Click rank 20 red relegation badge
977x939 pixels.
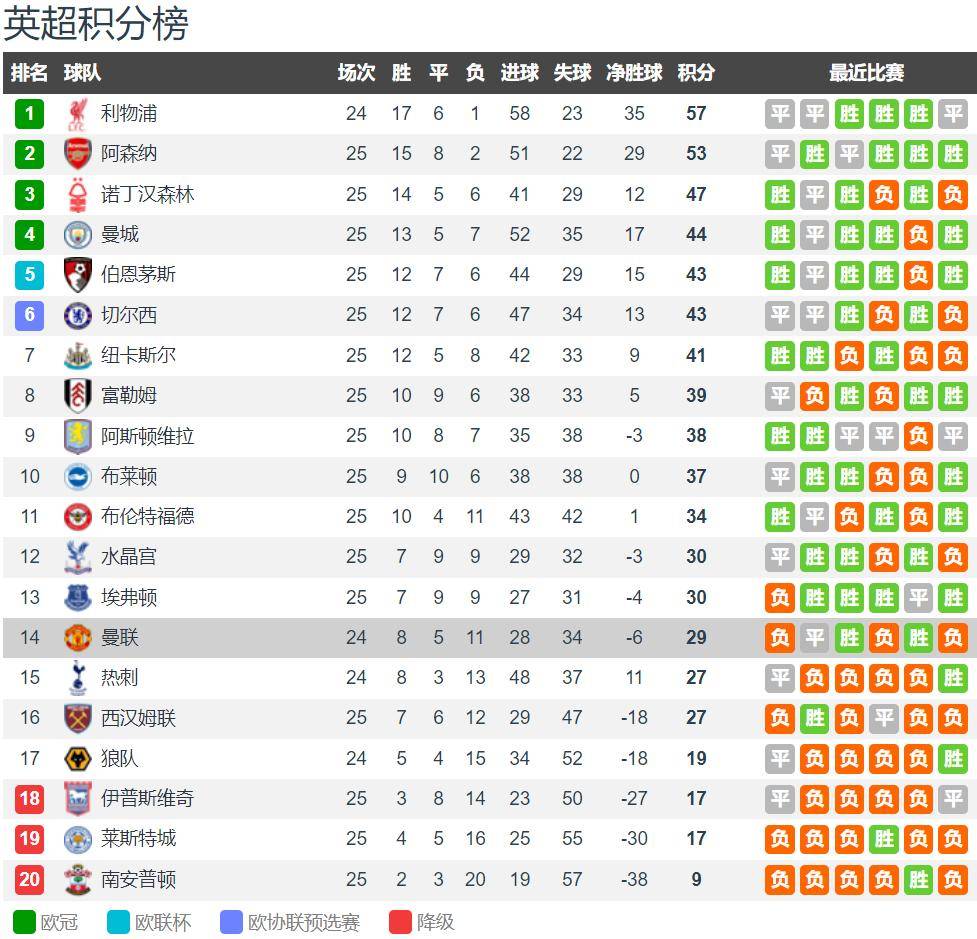29,879
